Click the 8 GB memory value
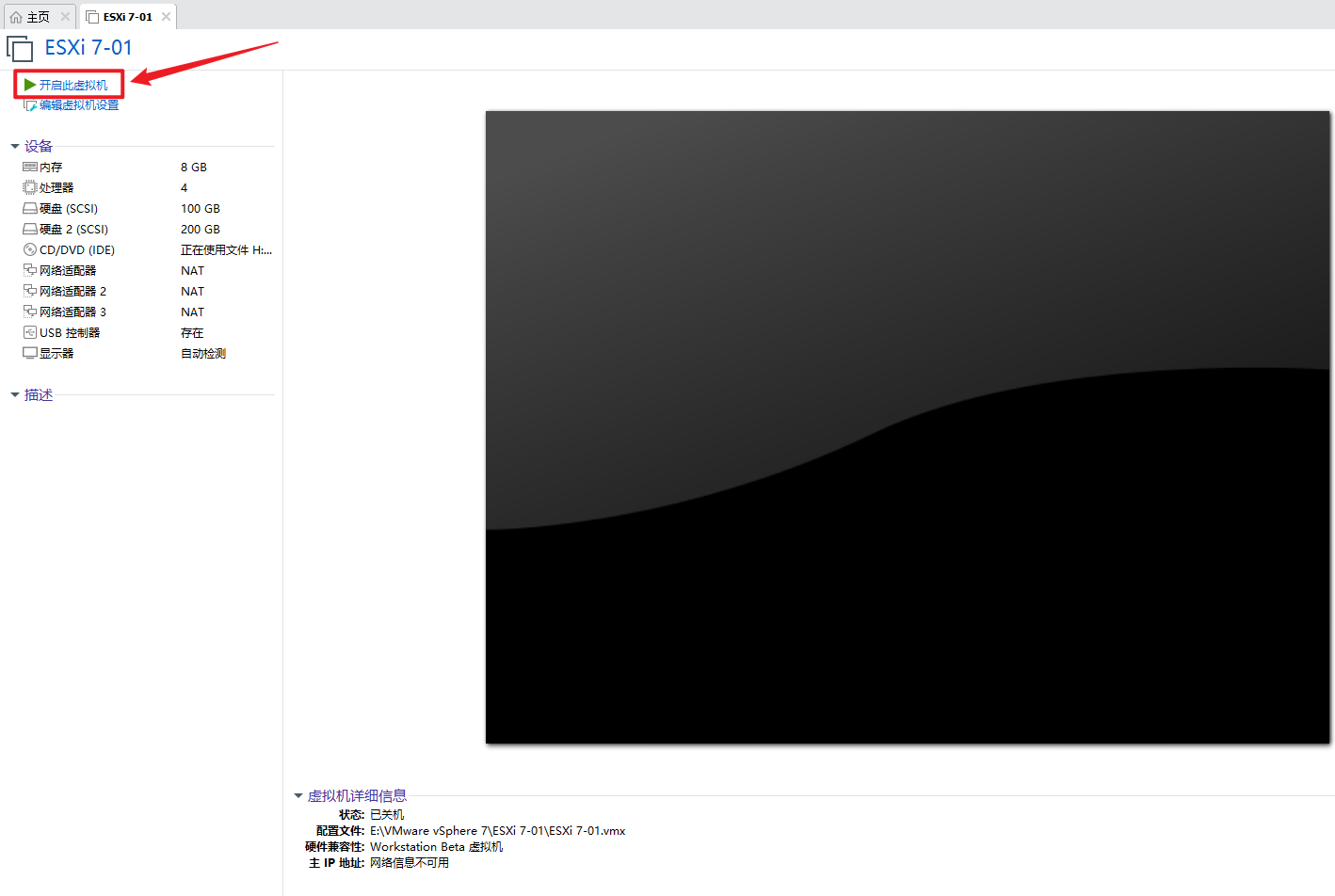The width and height of the screenshot is (1335, 896). pyautogui.click(x=194, y=168)
